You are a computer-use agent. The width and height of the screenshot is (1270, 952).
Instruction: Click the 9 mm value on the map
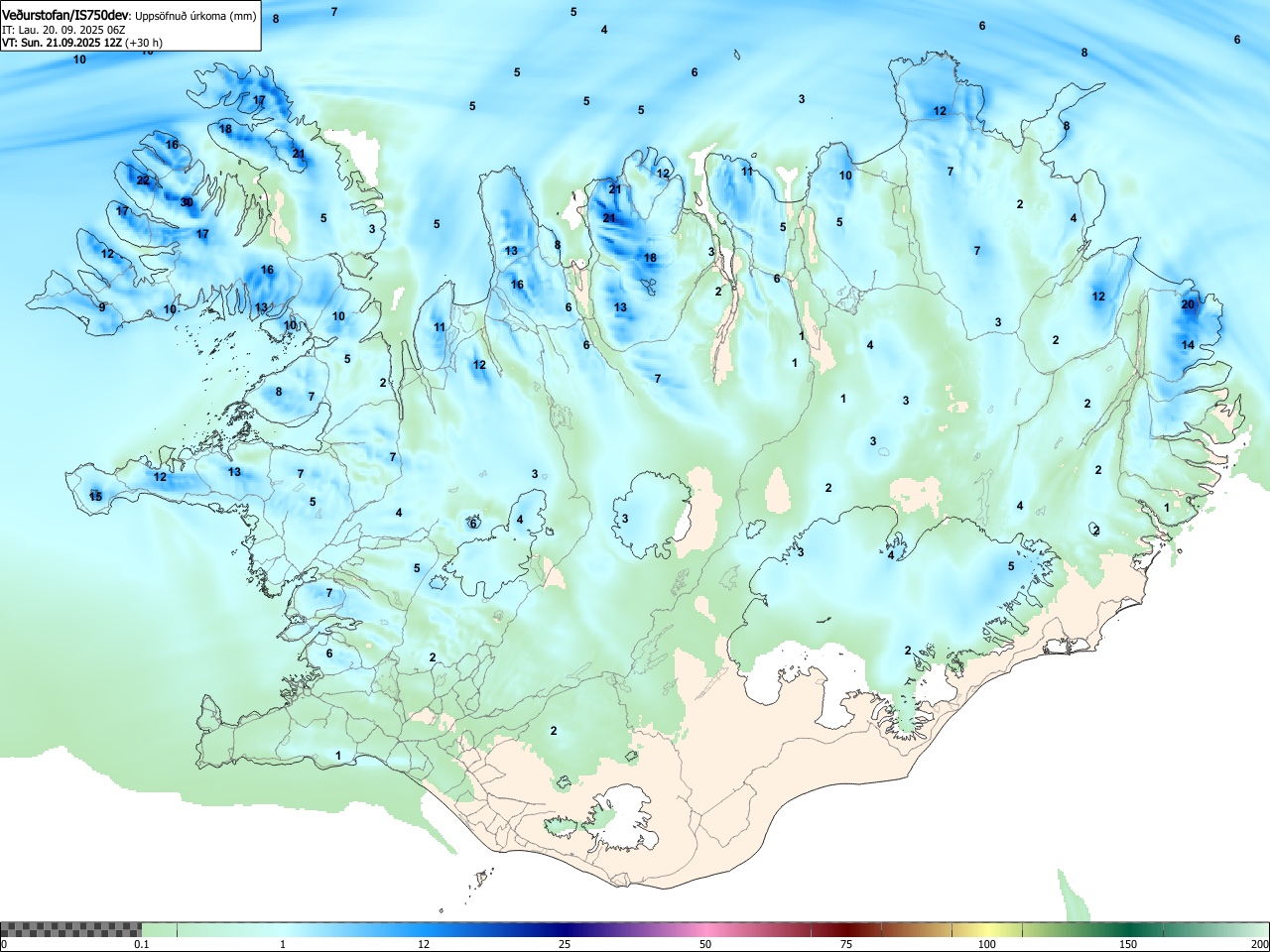(x=101, y=307)
